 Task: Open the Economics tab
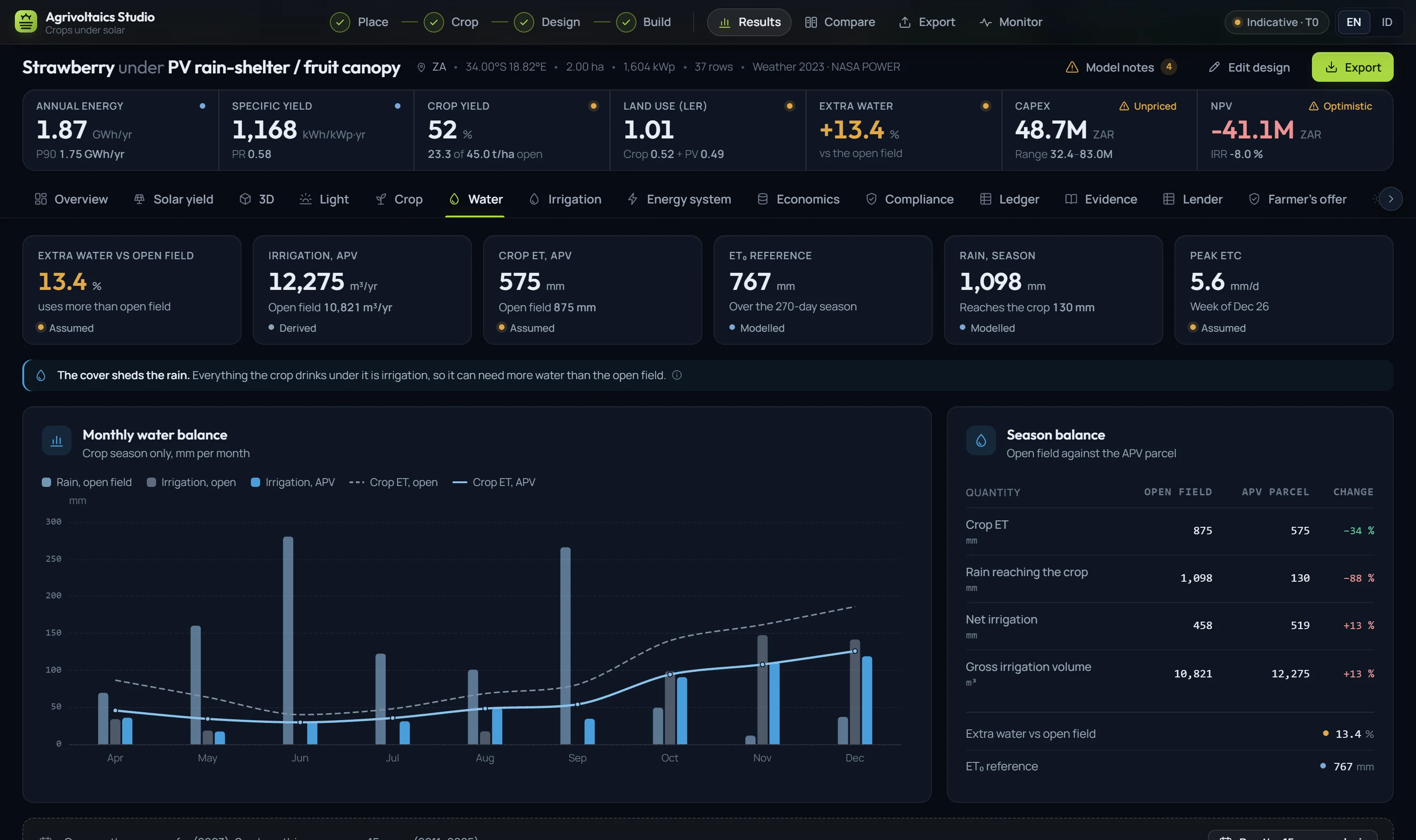click(798, 199)
